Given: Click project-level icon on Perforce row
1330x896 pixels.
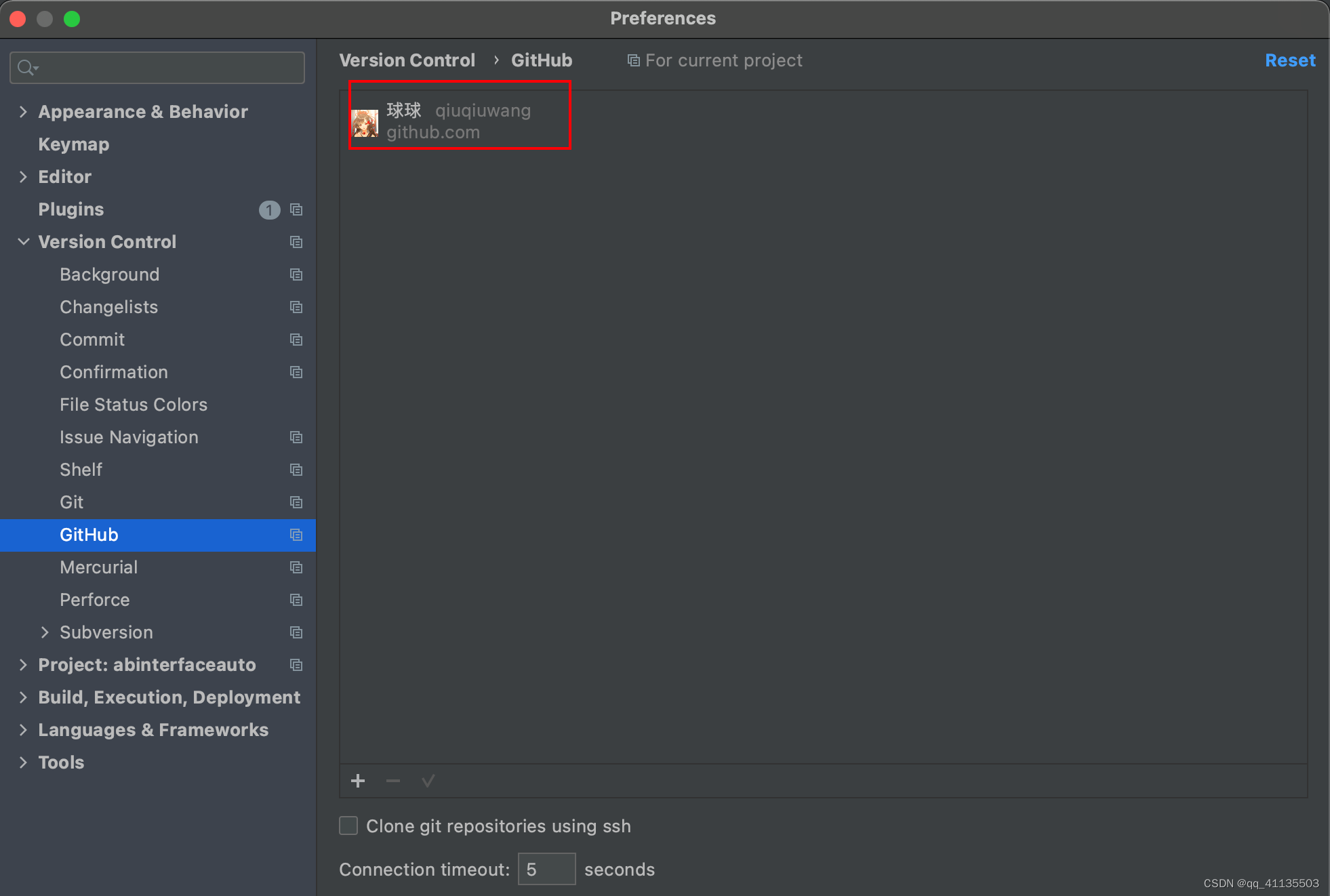Looking at the screenshot, I should click(296, 600).
